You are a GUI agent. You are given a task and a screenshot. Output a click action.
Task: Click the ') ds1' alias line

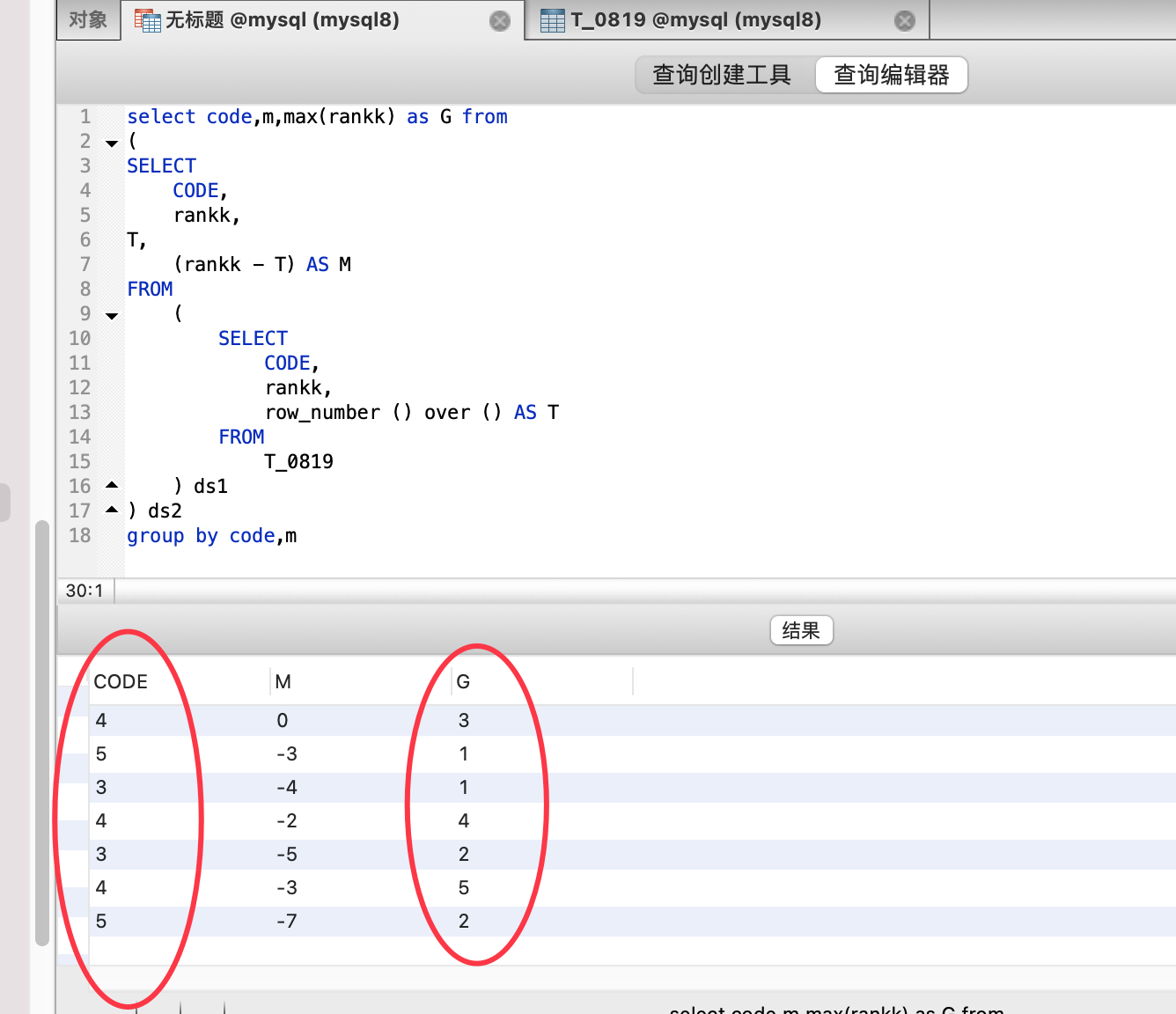tap(201, 486)
